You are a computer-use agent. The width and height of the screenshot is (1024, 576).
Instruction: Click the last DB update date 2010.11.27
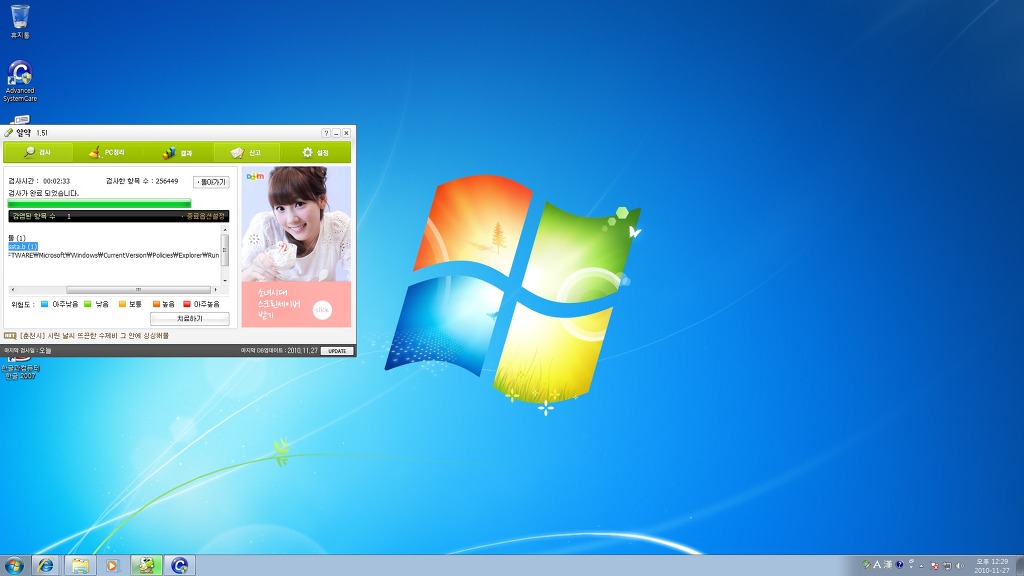(302, 351)
